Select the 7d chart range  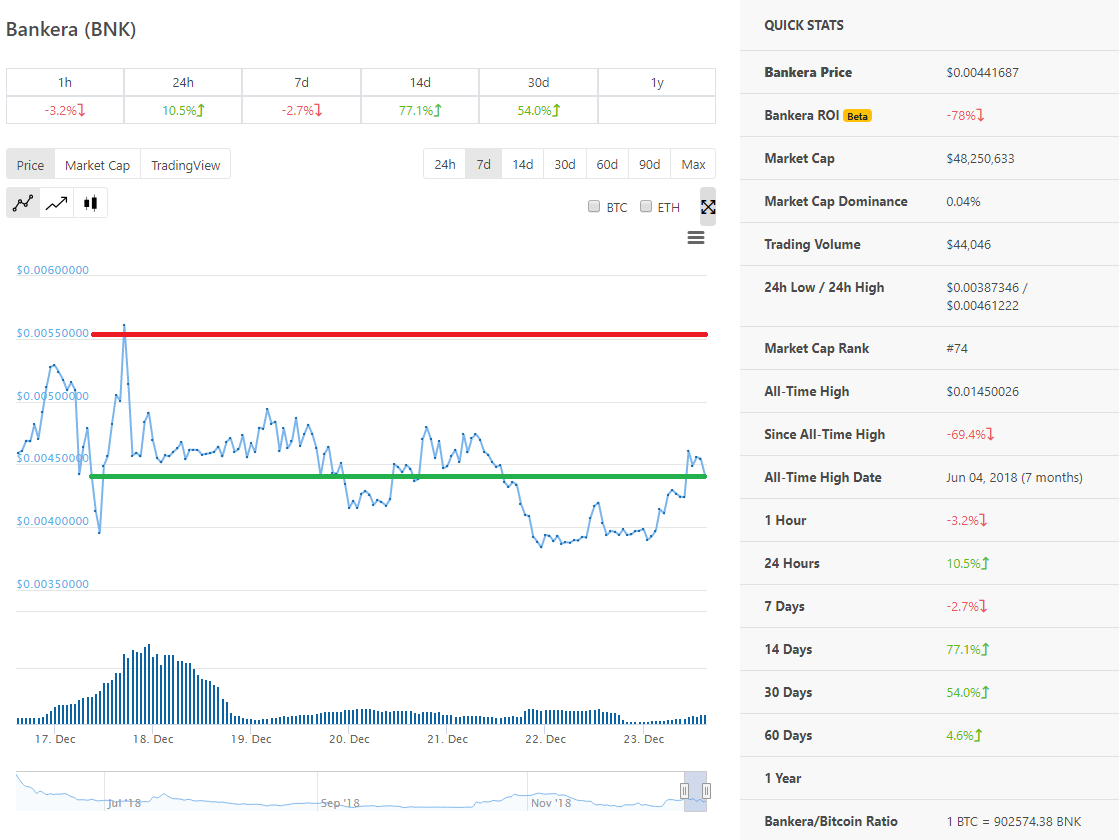tap(484, 164)
